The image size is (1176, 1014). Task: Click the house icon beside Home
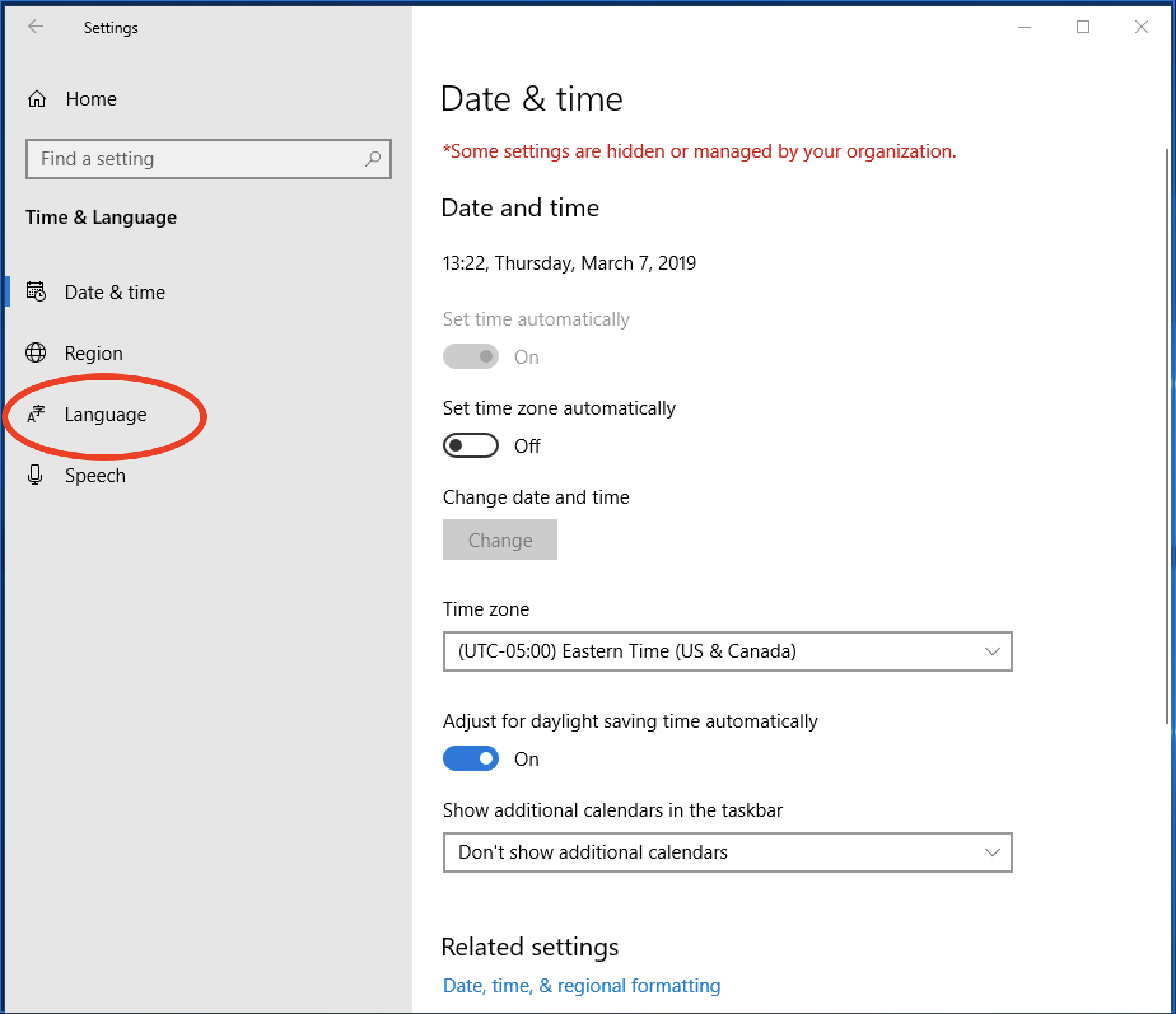pyautogui.click(x=36, y=99)
